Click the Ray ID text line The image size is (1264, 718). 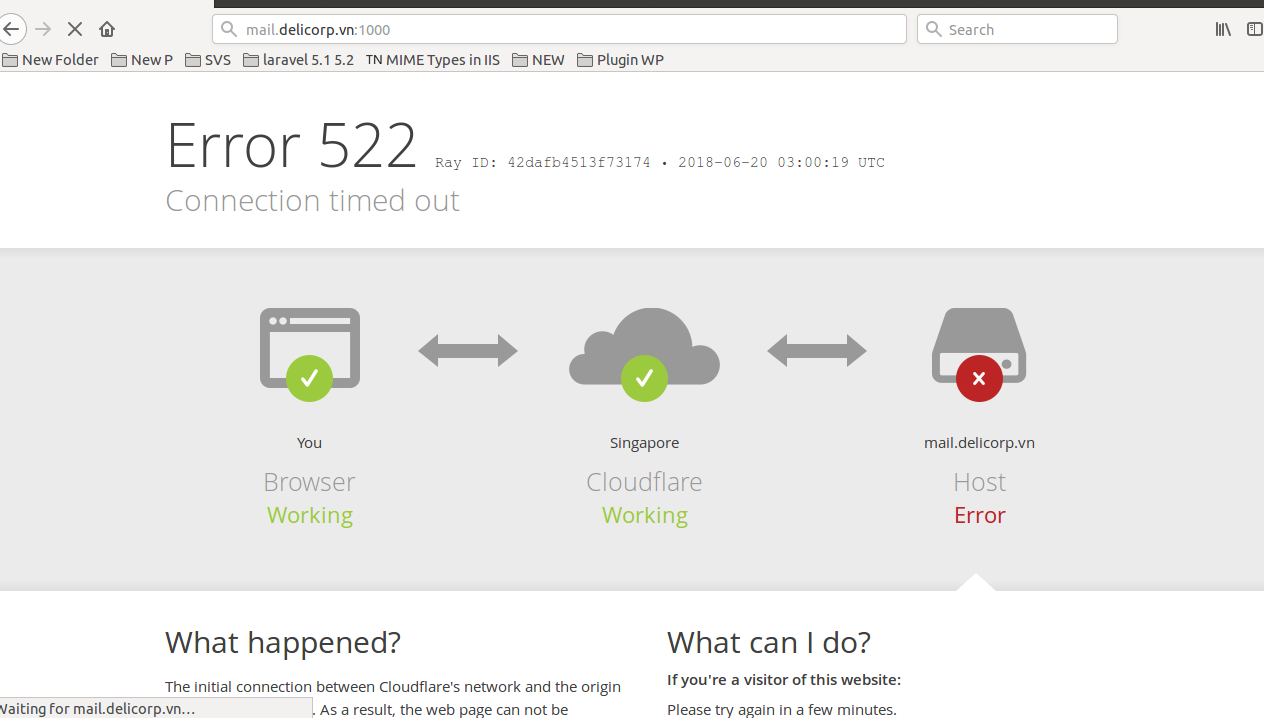coord(660,162)
